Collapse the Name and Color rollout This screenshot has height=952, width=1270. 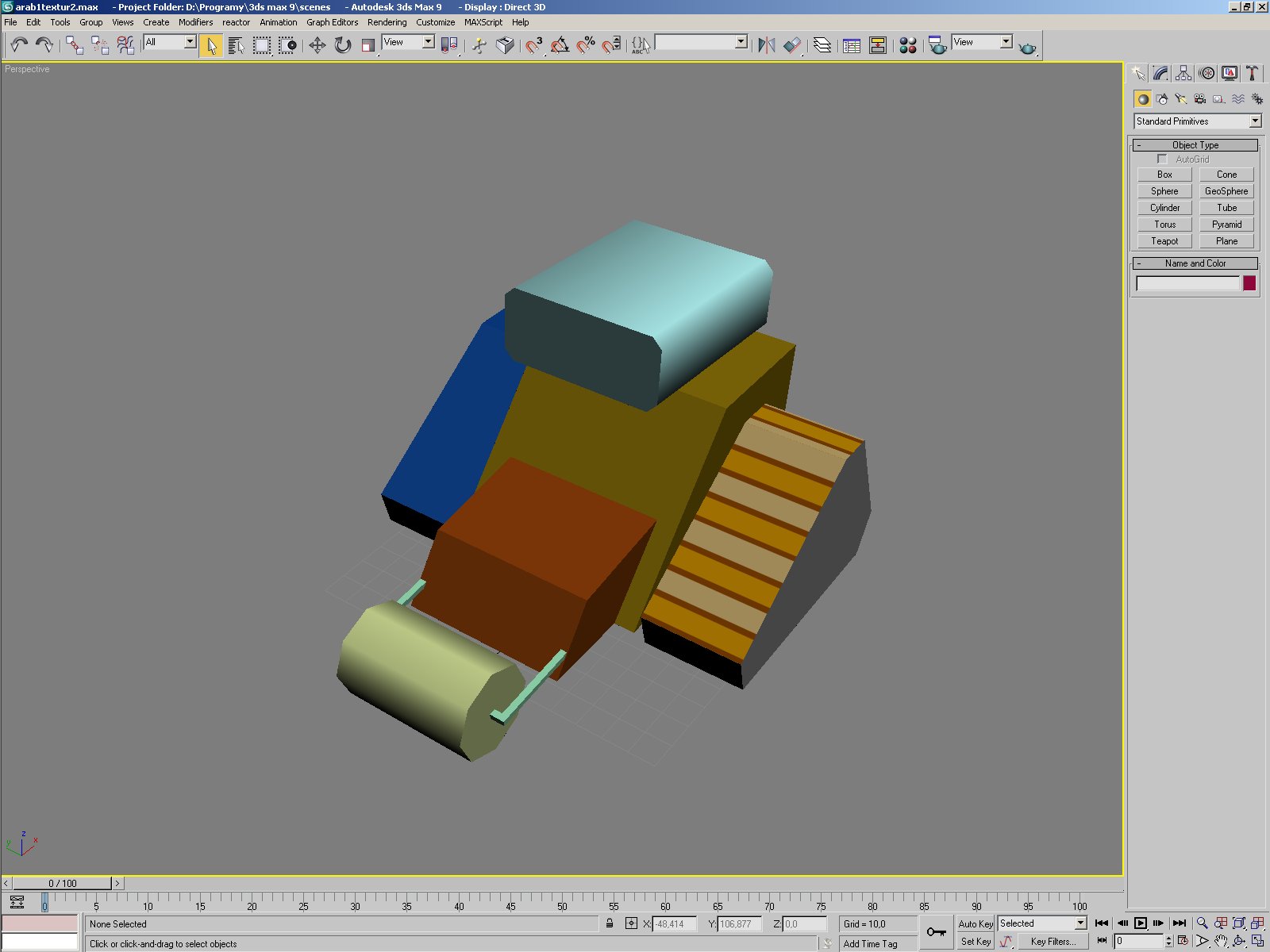click(1195, 263)
